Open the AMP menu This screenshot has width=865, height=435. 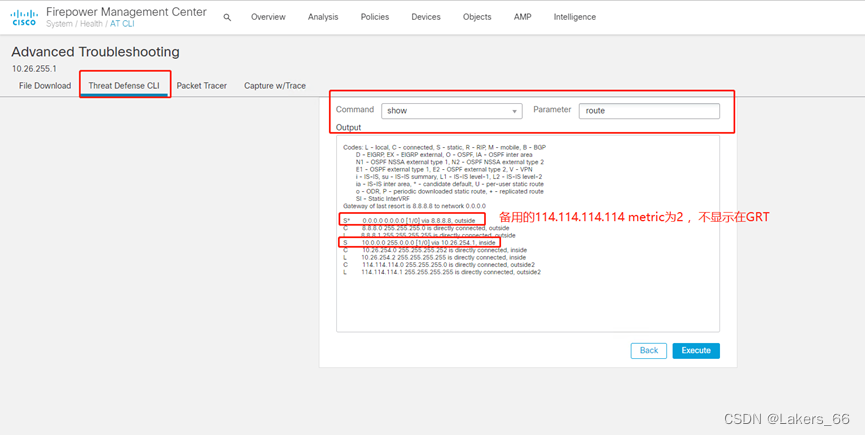pyautogui.click(x=522, y=17)
